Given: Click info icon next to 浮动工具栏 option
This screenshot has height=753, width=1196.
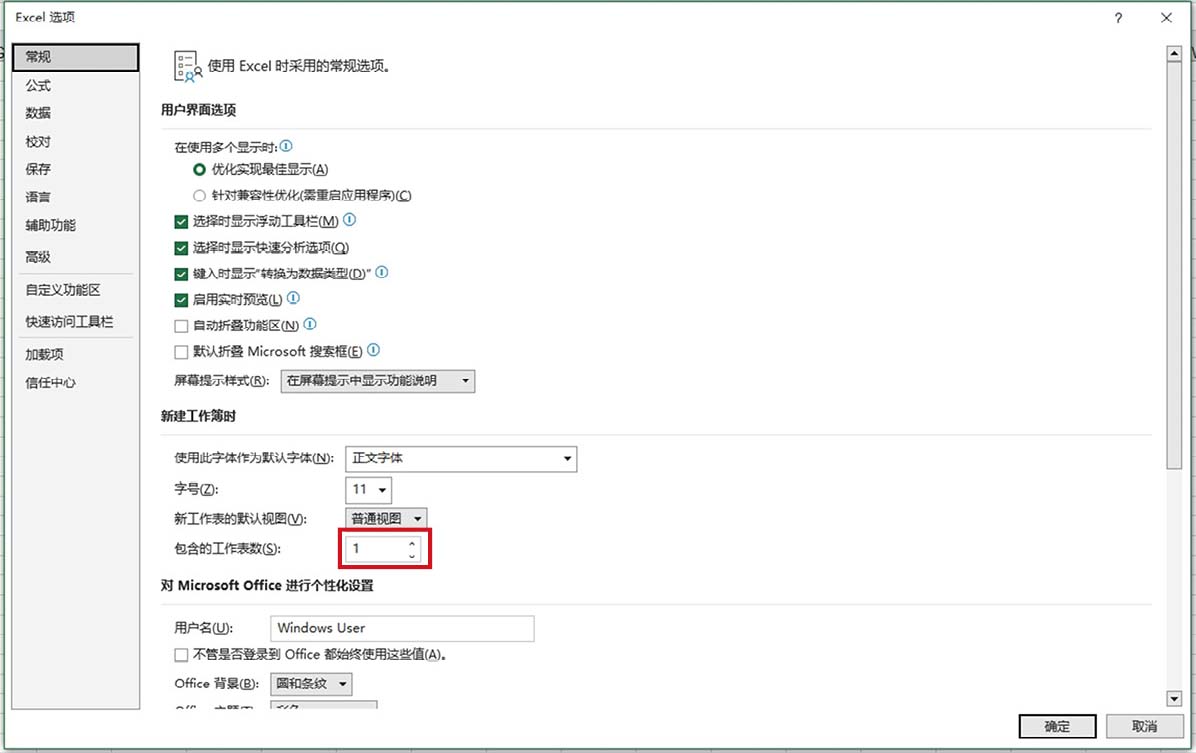Looking at the screenshot, I should coord(349,220).
